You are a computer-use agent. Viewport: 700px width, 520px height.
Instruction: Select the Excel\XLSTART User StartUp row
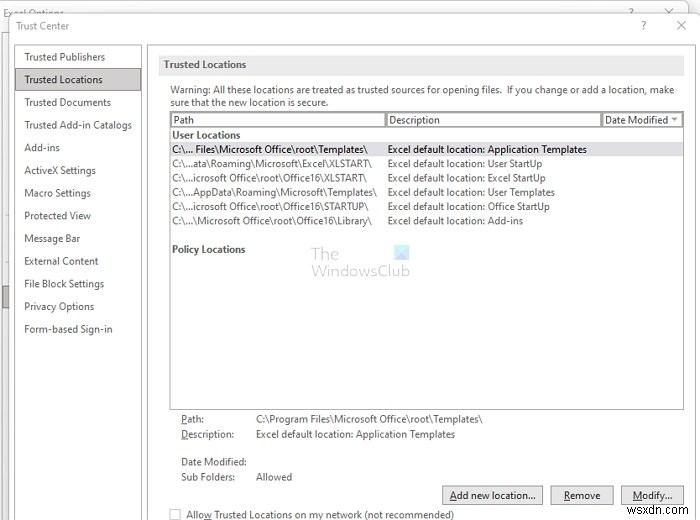(426, 164)
